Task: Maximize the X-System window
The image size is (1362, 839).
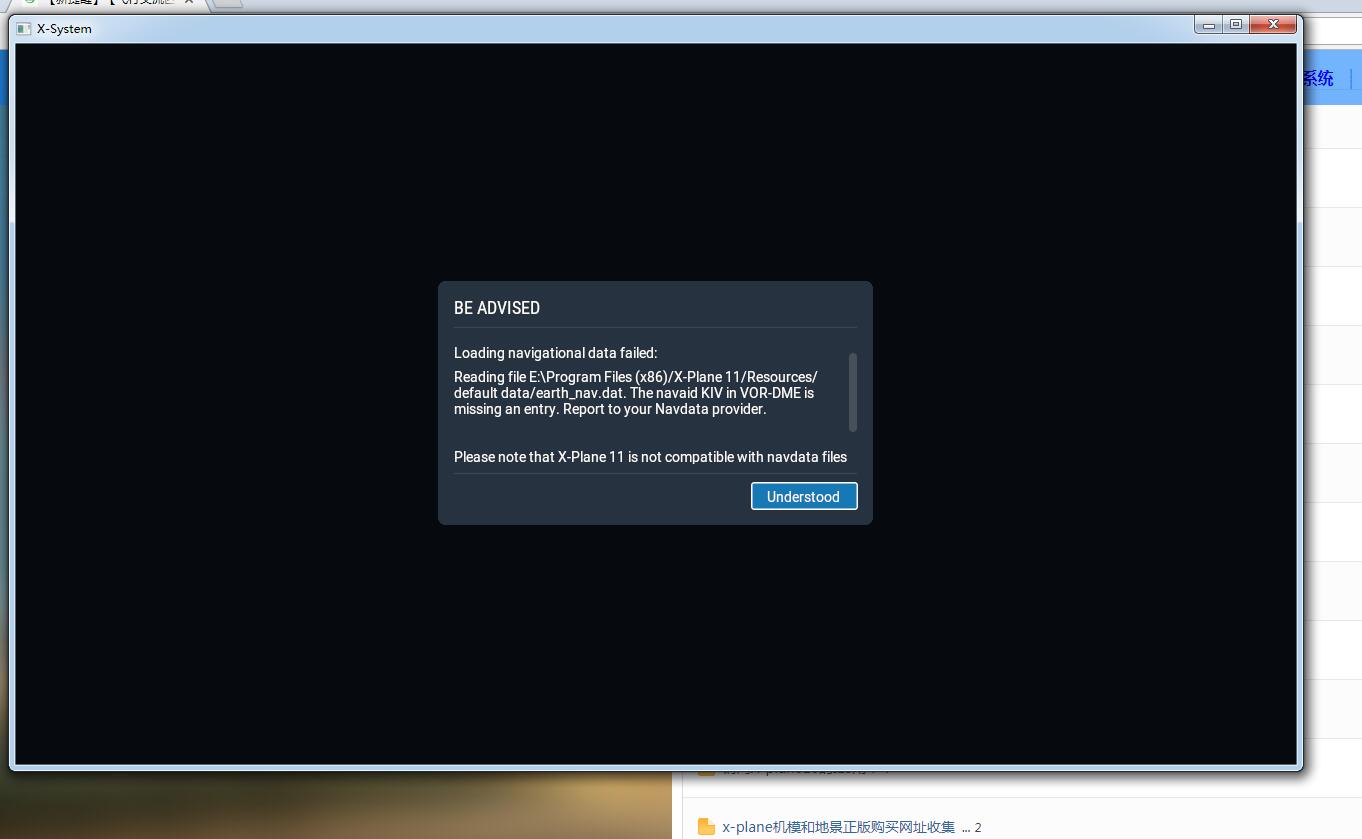Action: (x=1236, y=25)
